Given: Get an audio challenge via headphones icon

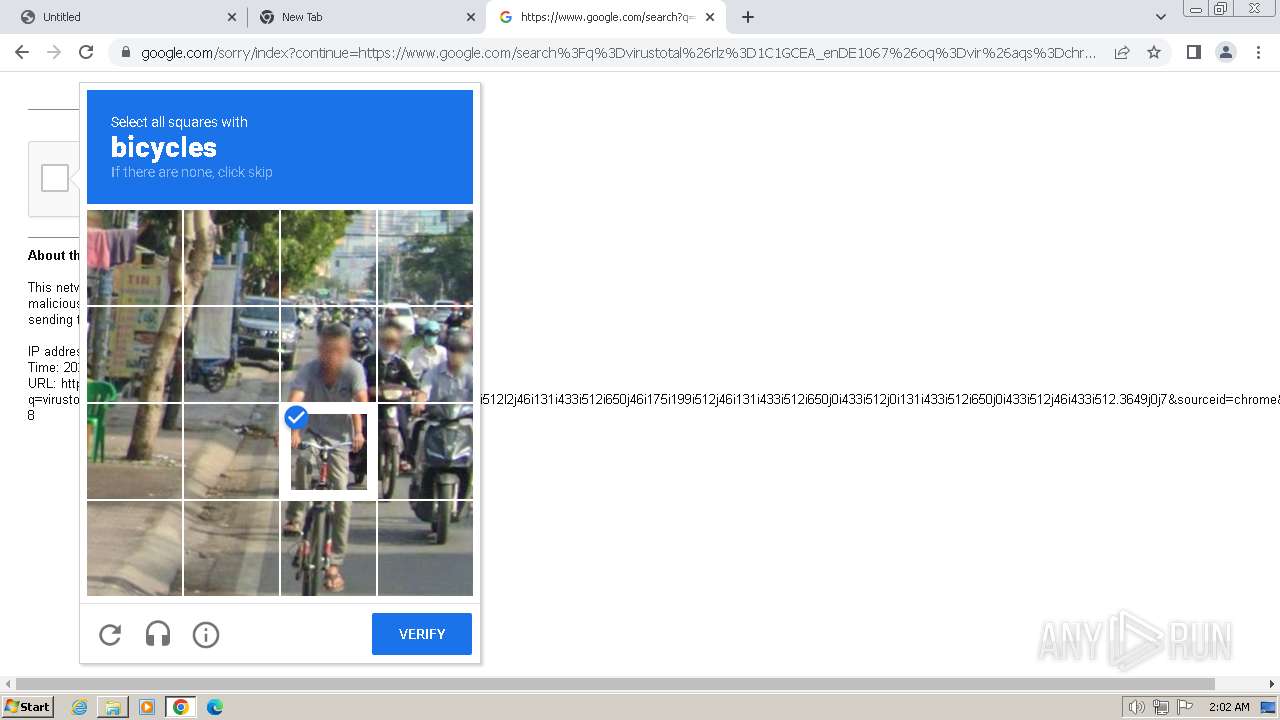Looking at the screenshot, I should coord(158,634).
